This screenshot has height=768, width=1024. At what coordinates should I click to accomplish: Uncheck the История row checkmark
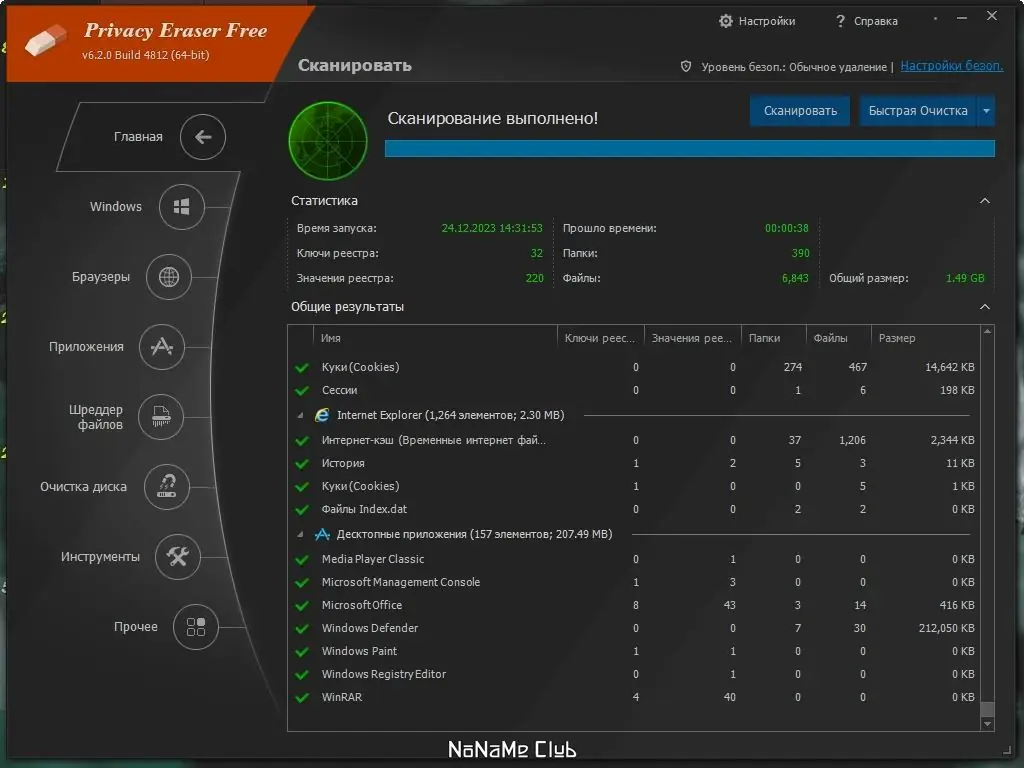(302, 464)
